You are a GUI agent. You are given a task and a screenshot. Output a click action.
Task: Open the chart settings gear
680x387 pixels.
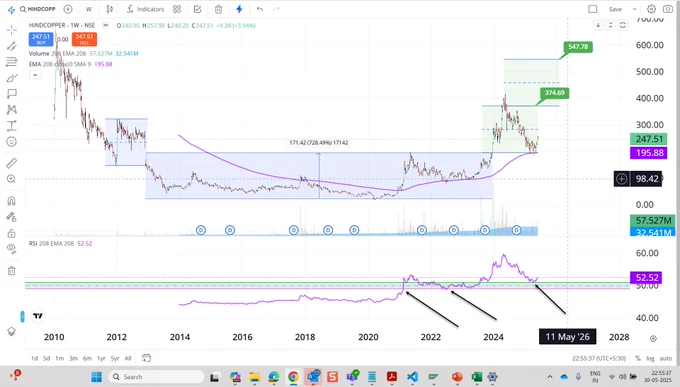[651, 9]
